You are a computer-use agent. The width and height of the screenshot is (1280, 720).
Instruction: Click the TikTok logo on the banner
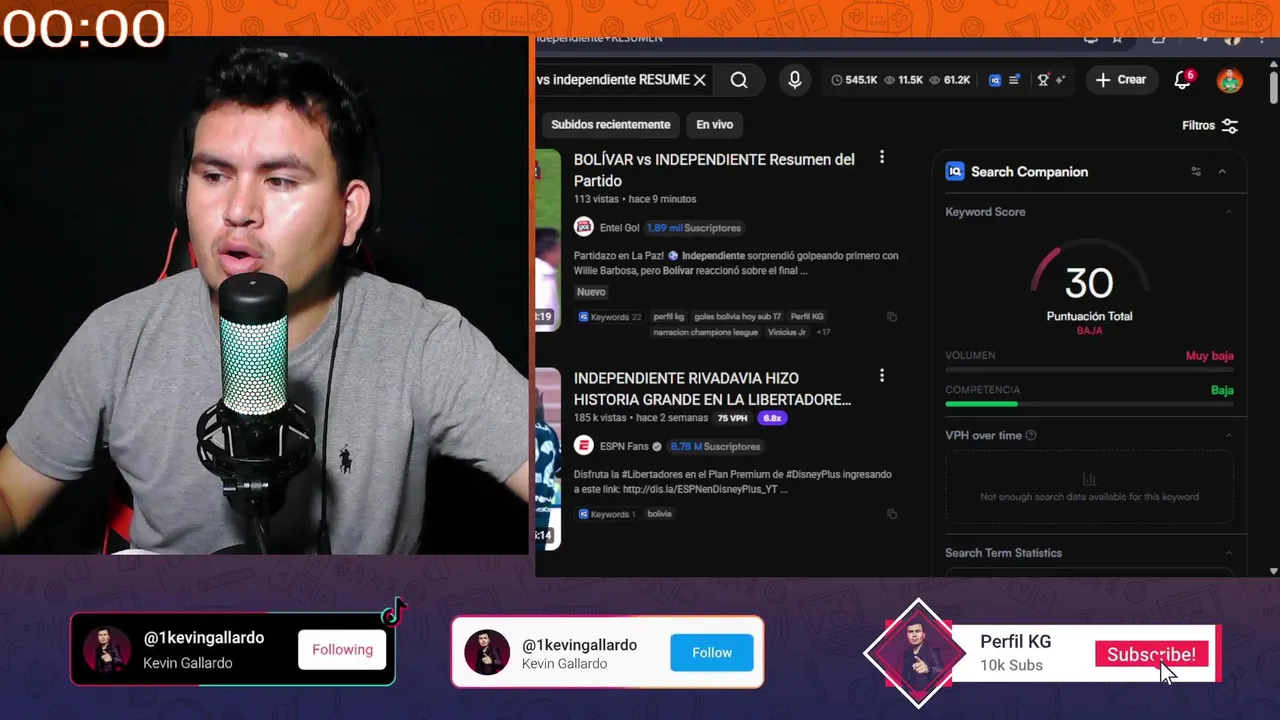[393, 612]
